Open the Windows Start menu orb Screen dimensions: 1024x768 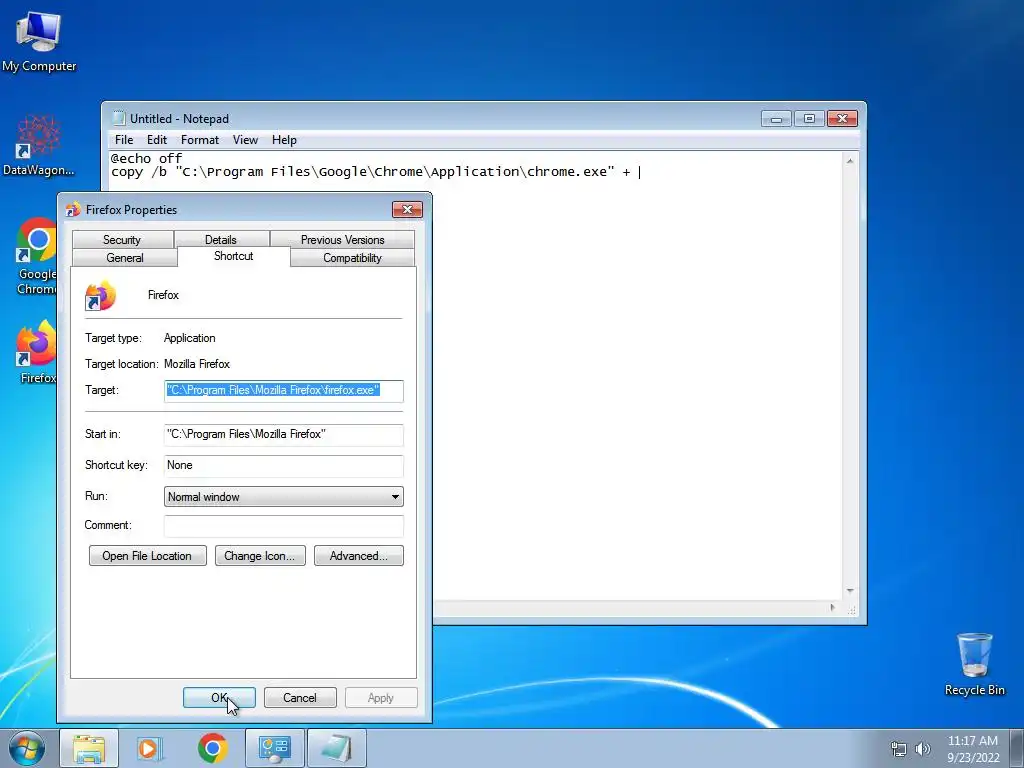coord(26,748)
